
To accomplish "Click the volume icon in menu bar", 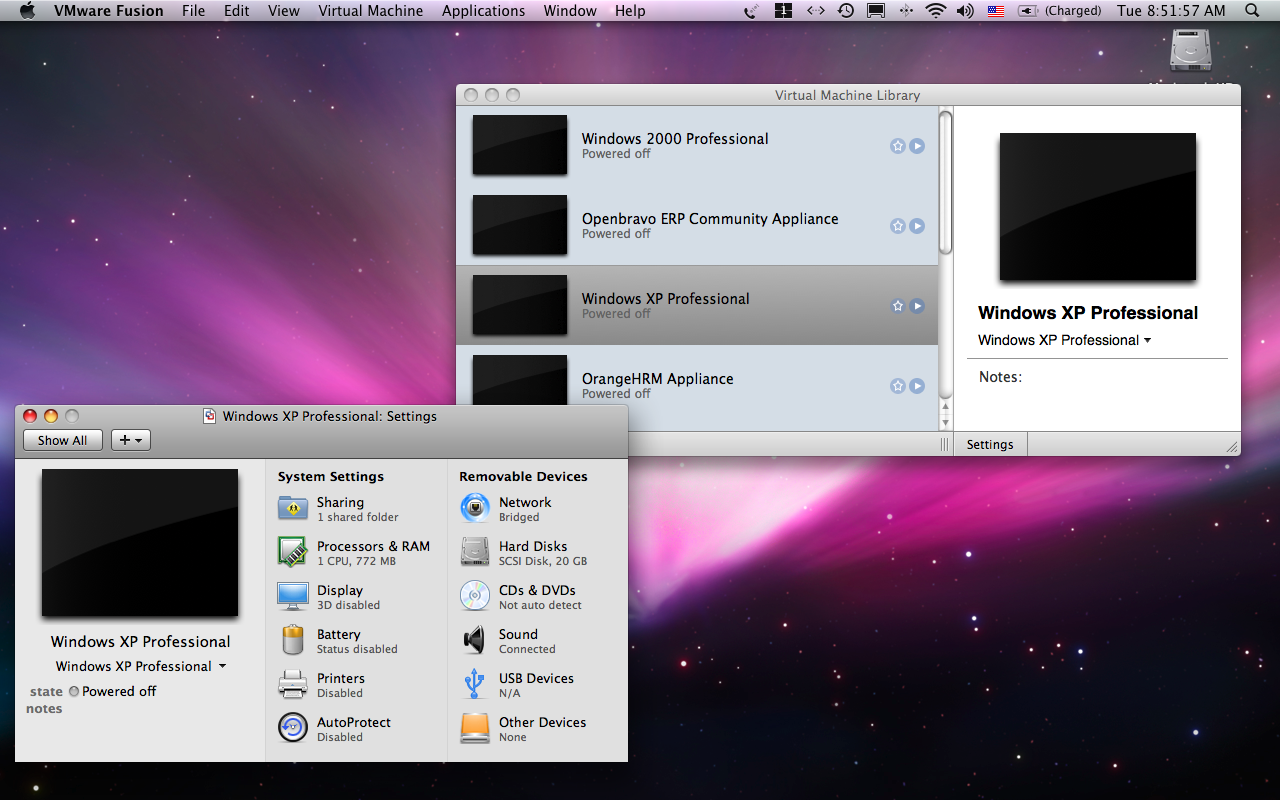I will (965, 11).
